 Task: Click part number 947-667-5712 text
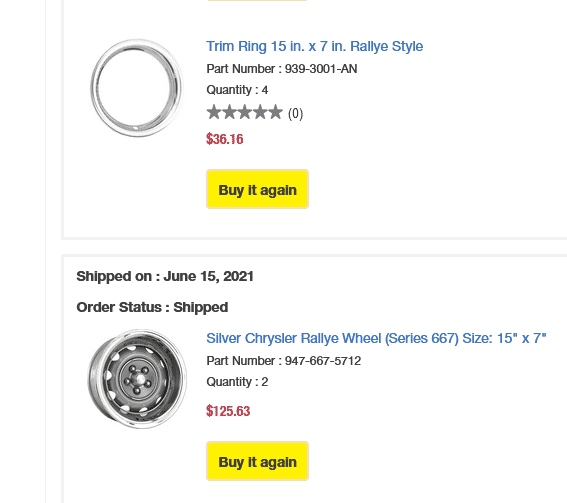pyautogui.click(x=284, y=361)
